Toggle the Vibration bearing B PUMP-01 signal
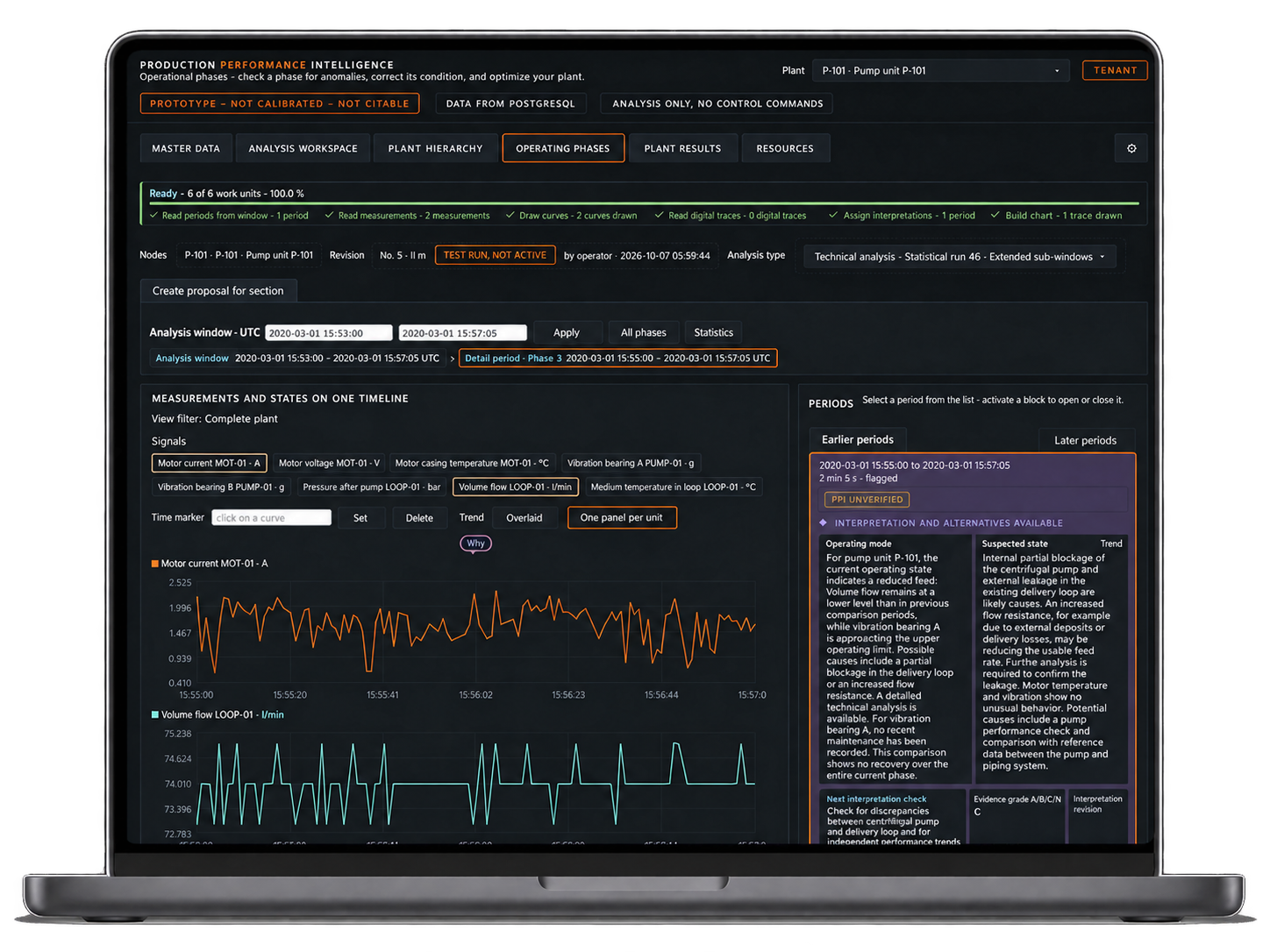This screenshot has width=1270, height=952. click(x=221, y=487)
